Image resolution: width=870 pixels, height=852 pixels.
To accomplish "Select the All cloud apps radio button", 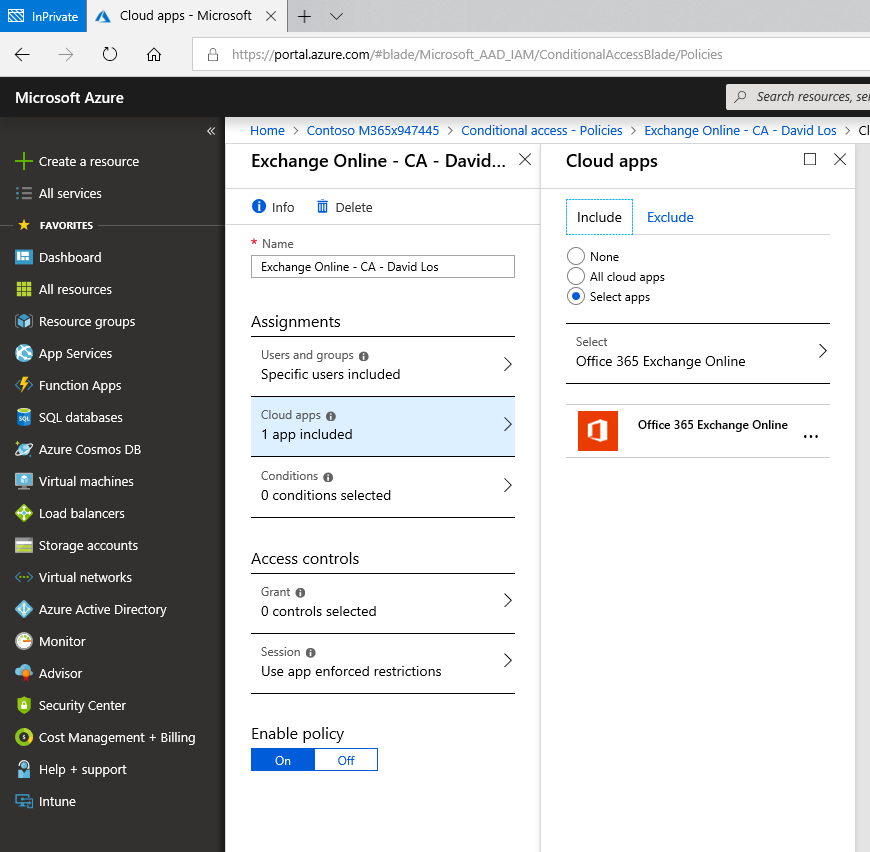I will (x=575, y=276).
